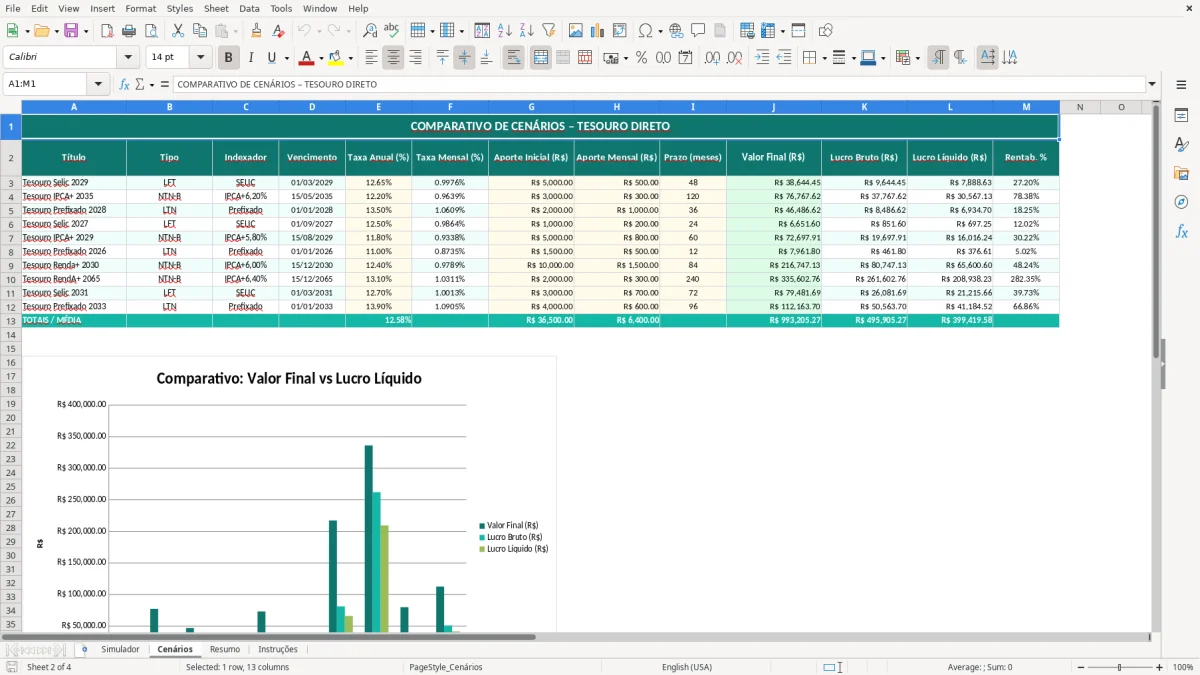Expand the formula bar arrow
Screen dimensions: 1200x675
point(1153,84)
